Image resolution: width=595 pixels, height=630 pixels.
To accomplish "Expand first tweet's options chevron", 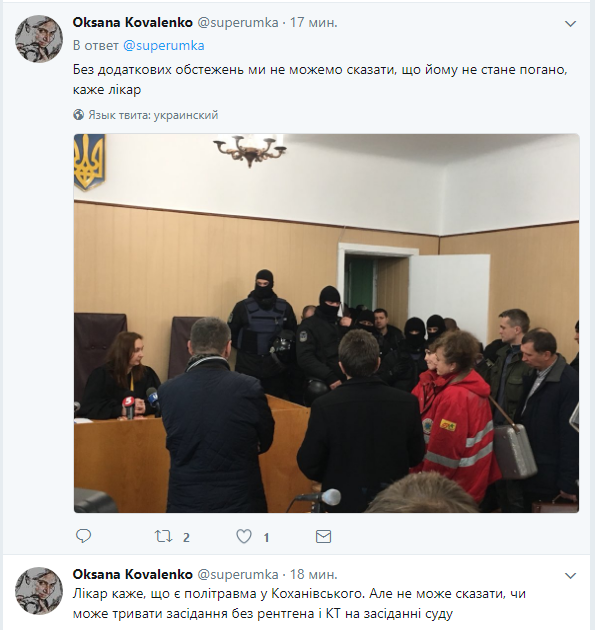I will tap(570, 24).
